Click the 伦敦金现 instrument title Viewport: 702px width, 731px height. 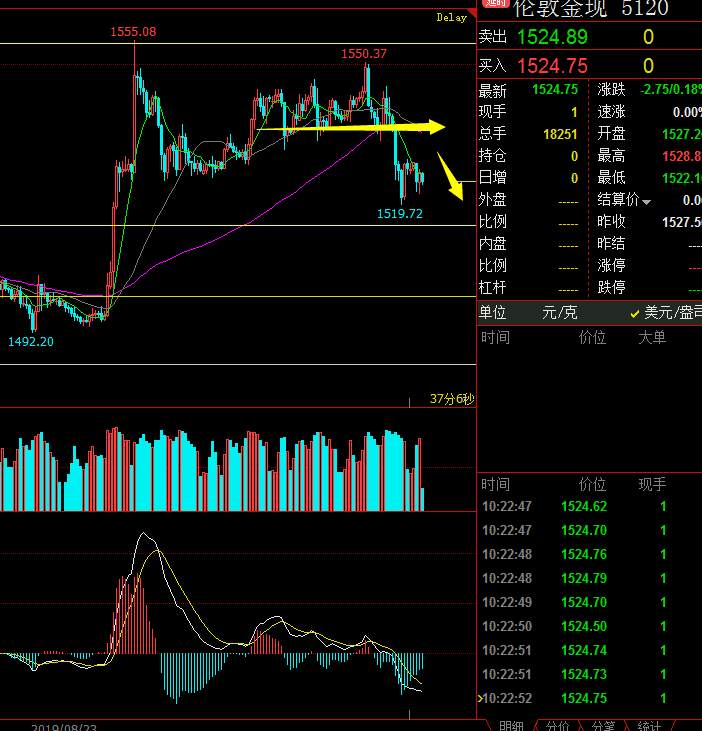(560, 8)
